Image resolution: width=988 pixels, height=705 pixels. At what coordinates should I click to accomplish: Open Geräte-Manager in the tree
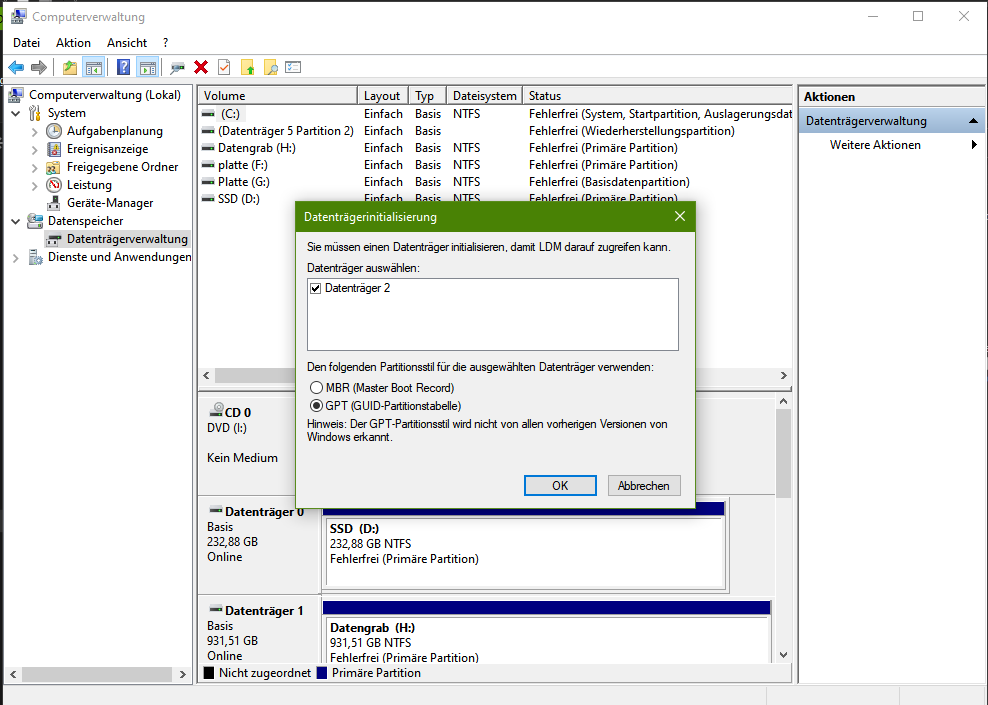110,203
